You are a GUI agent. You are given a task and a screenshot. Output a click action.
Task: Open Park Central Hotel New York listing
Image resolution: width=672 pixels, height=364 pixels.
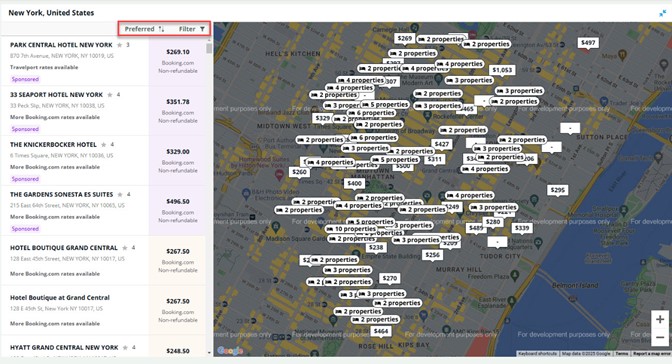(61, 45)
